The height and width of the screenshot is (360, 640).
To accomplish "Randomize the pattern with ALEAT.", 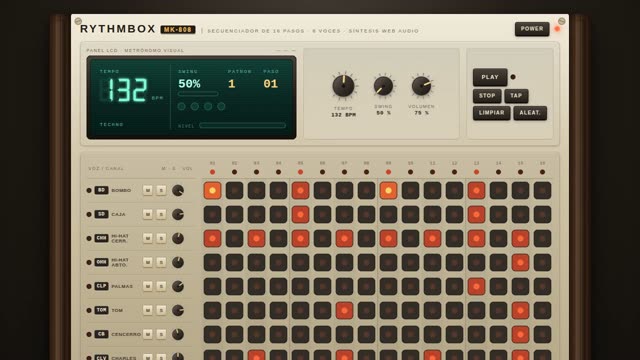I will pos(530,113).
